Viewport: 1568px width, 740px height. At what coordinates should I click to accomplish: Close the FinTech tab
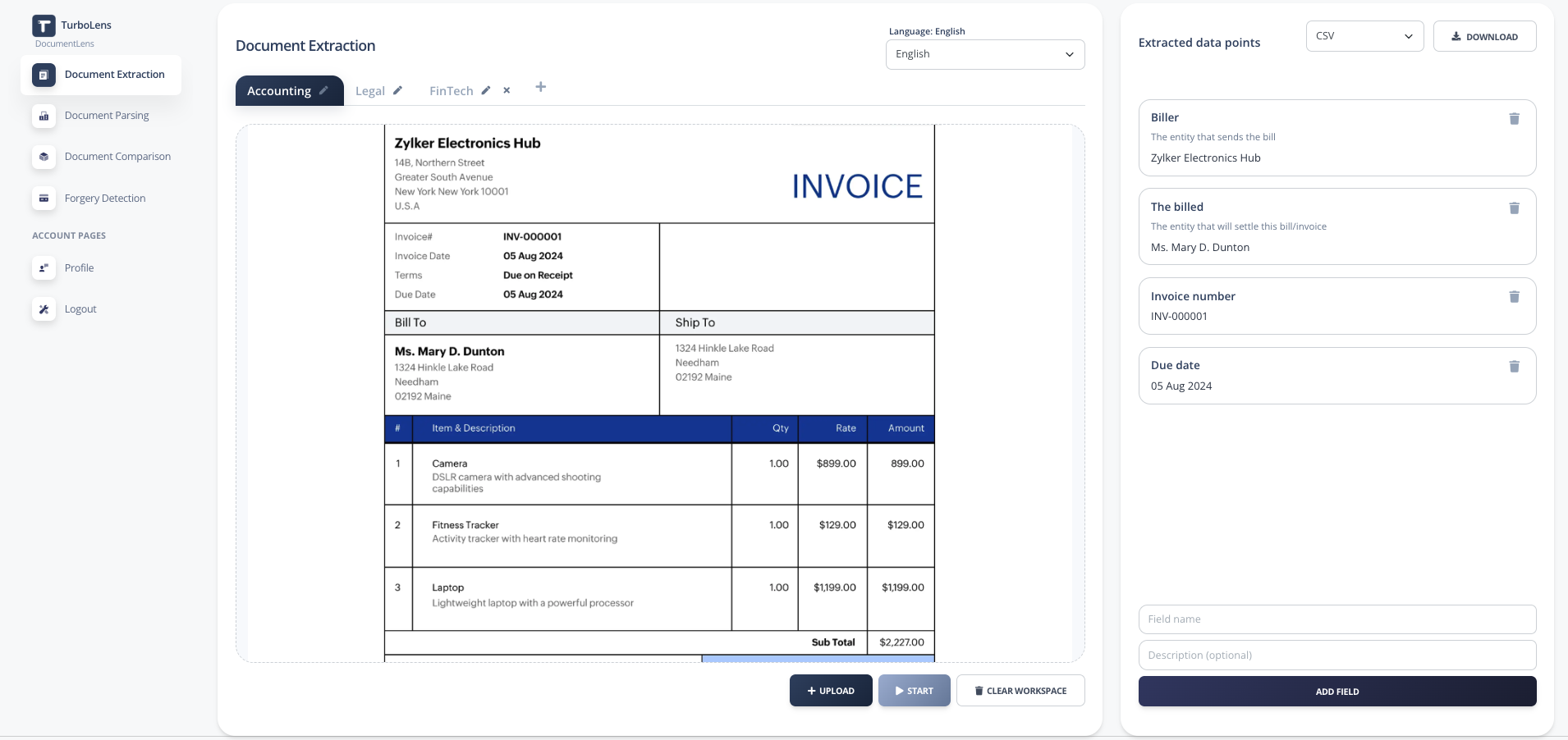507,91
